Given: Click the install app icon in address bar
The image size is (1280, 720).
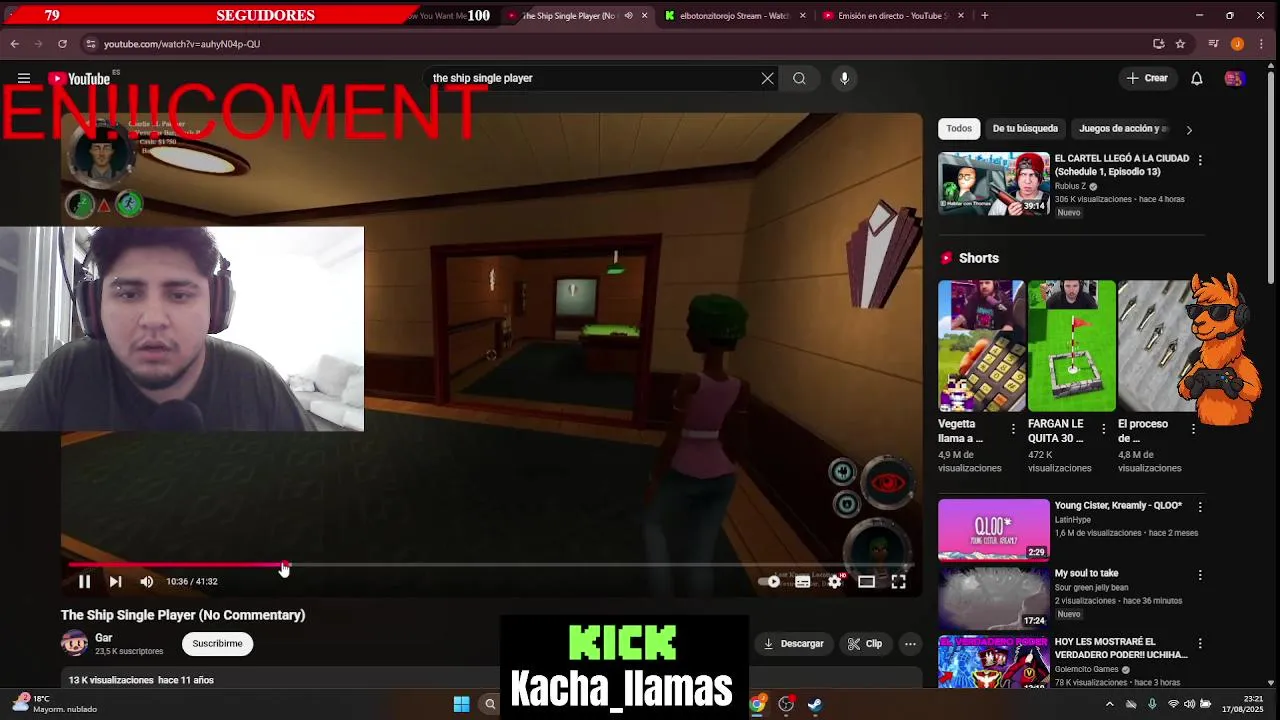Looking at the screenshot, I should point(1159,44).
